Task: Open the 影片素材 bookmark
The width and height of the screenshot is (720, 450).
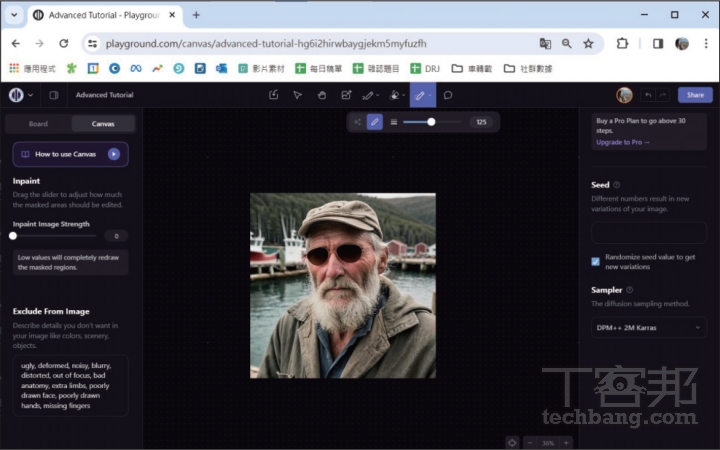Action: pos(261,68)
